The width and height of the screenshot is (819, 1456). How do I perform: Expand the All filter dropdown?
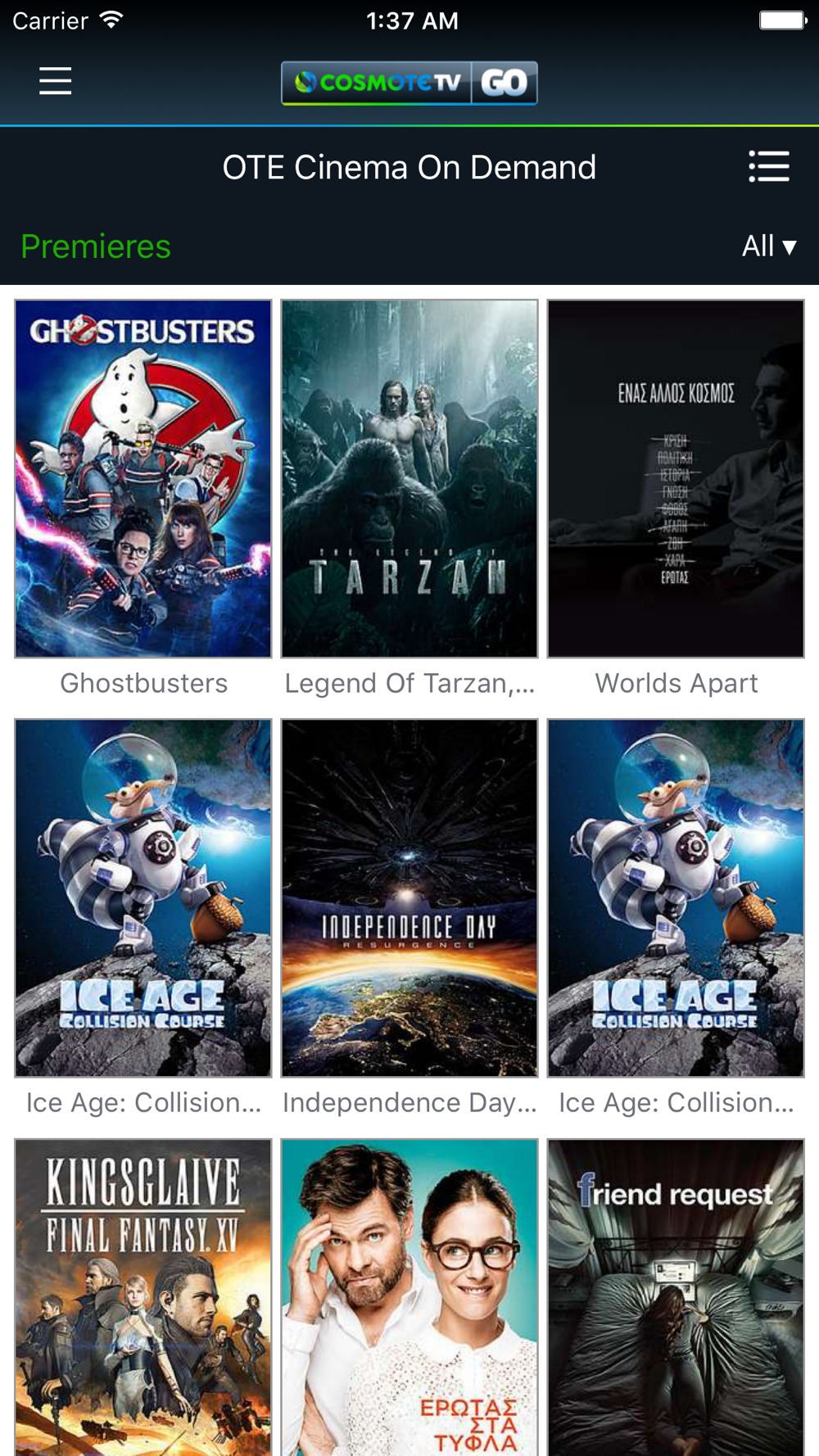[768, 246]
